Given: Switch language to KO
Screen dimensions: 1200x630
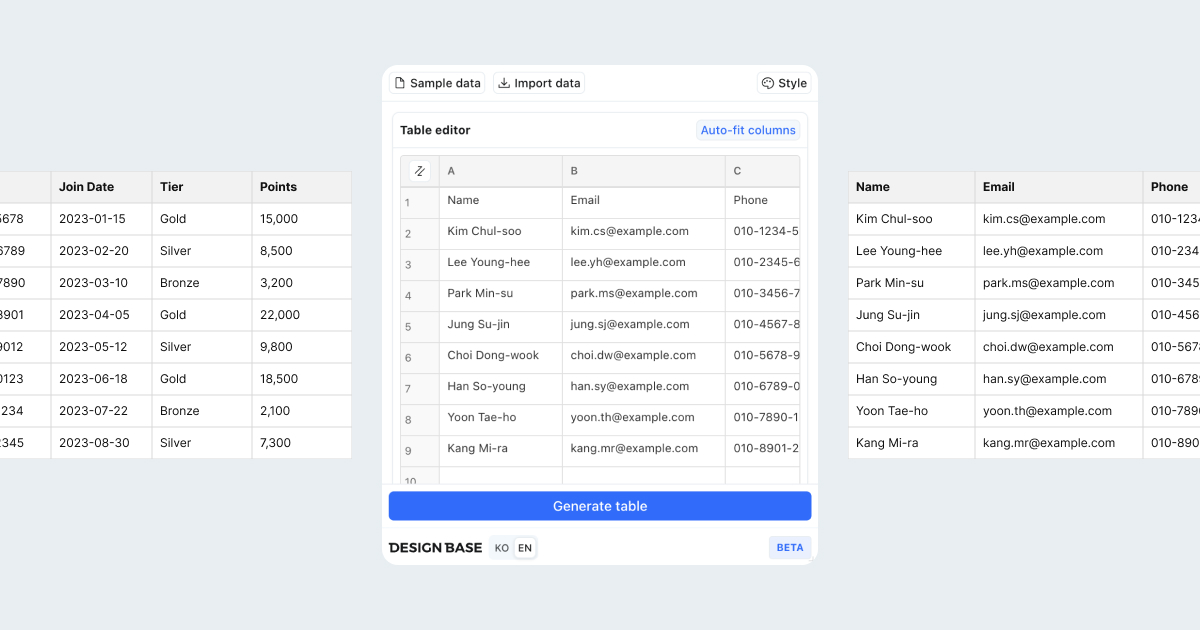Looking at the screenshot, I should point(502,548).
